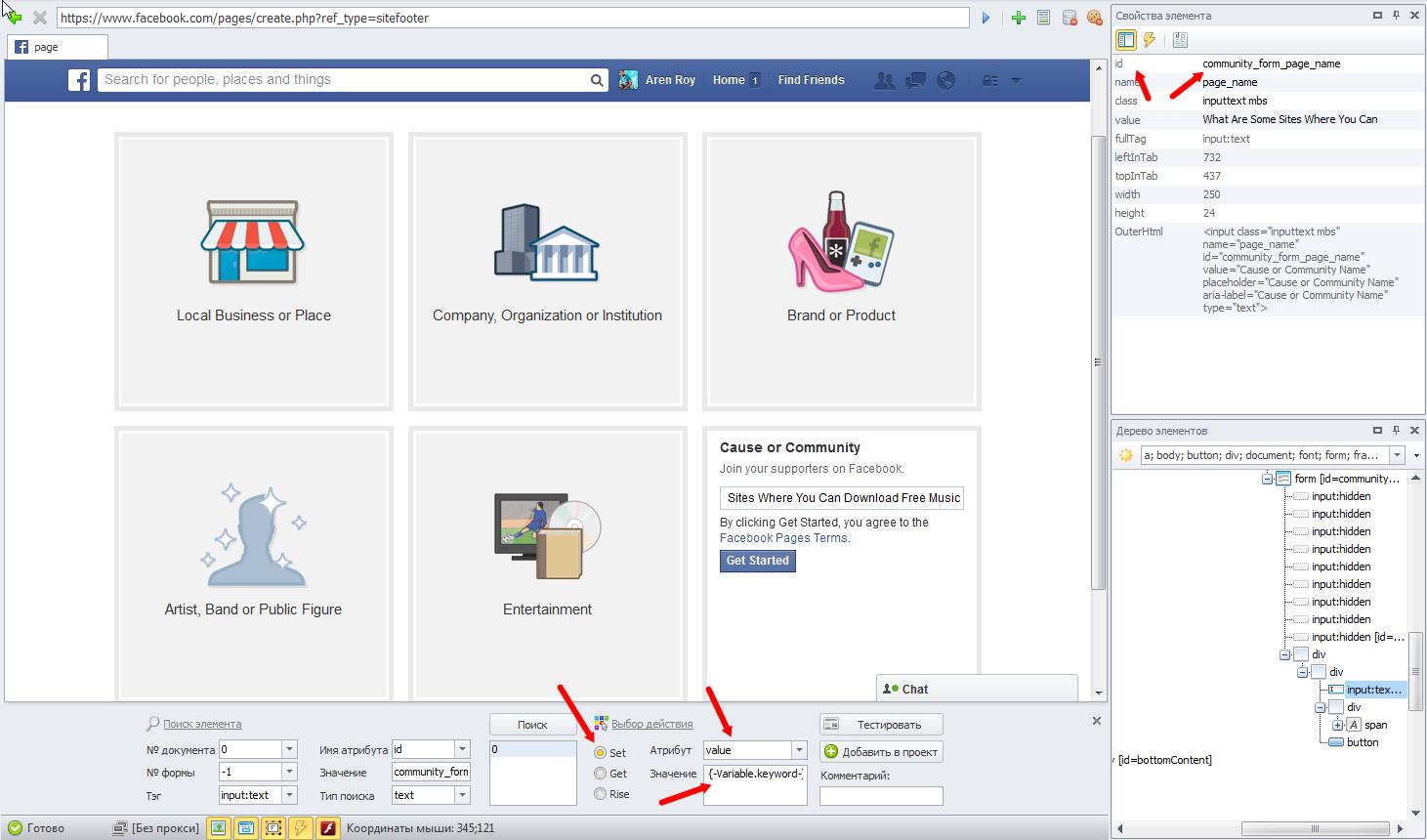Image resolution: width=1427 pixels, height=840 pixels.
Task: Open the Имя атрибута dropdown
Action: pos(463,749)
